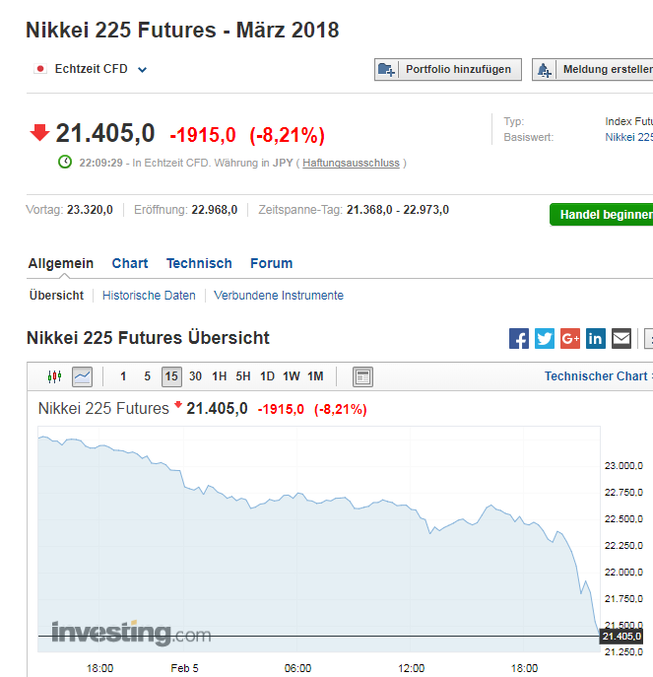Share on Facebook icon
The width and height of the screenshot is (653, 677).
[x=519, y=338]
